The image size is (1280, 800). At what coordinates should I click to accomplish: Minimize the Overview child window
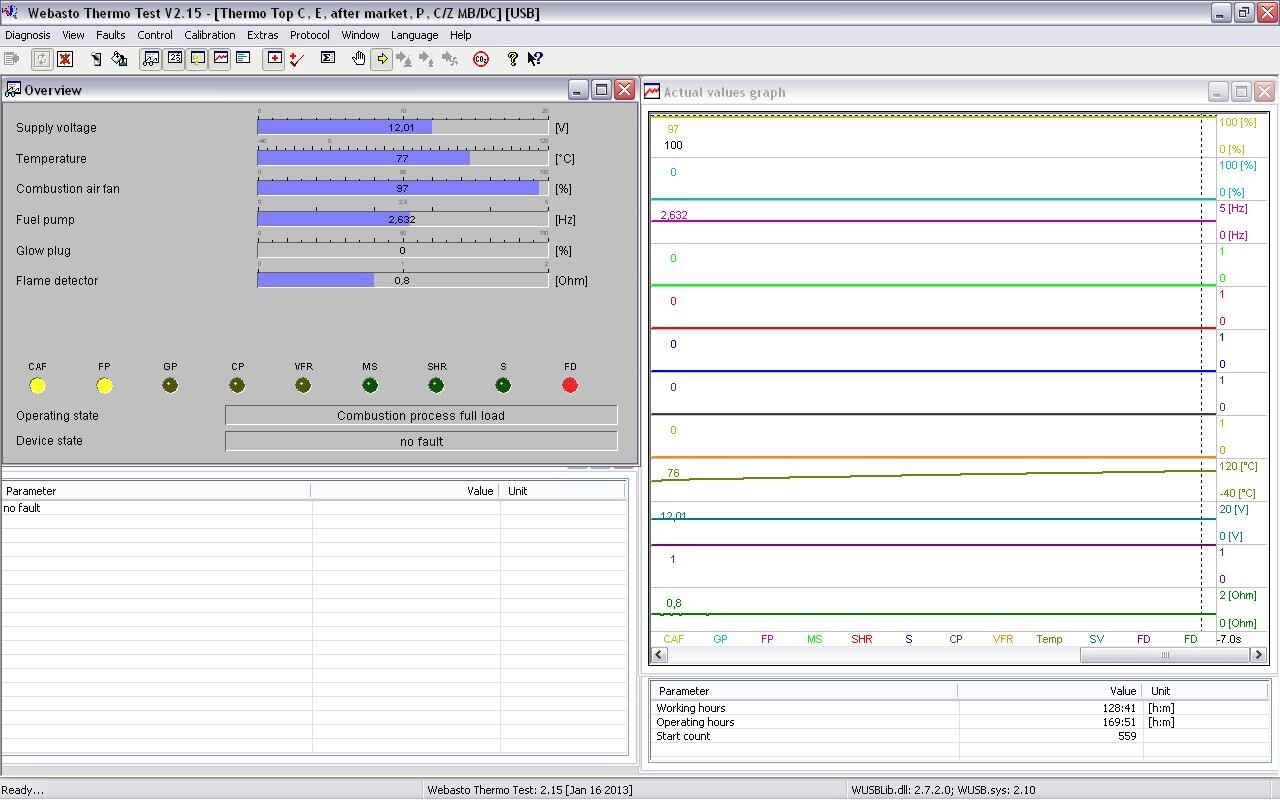pyautogui.click(x=578, y=90)
